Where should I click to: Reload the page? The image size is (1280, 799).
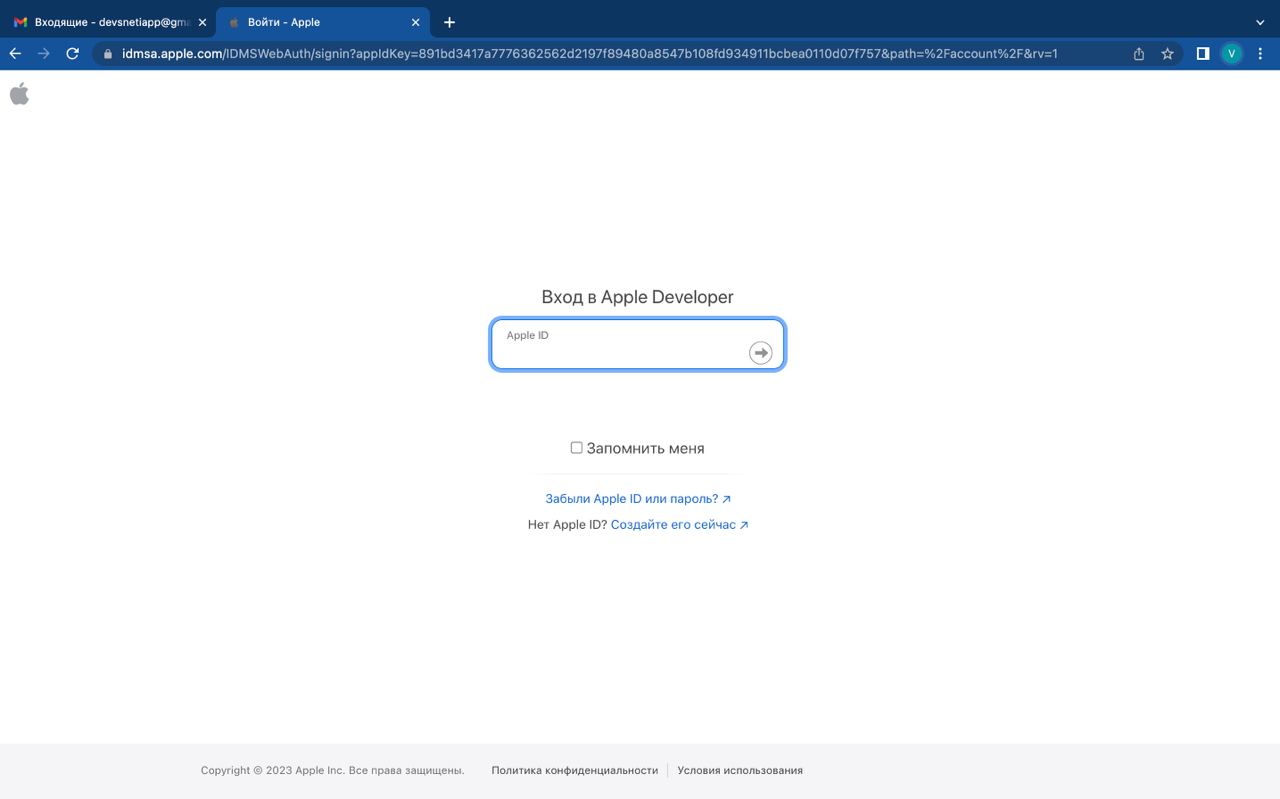click(x=72, y=54)
